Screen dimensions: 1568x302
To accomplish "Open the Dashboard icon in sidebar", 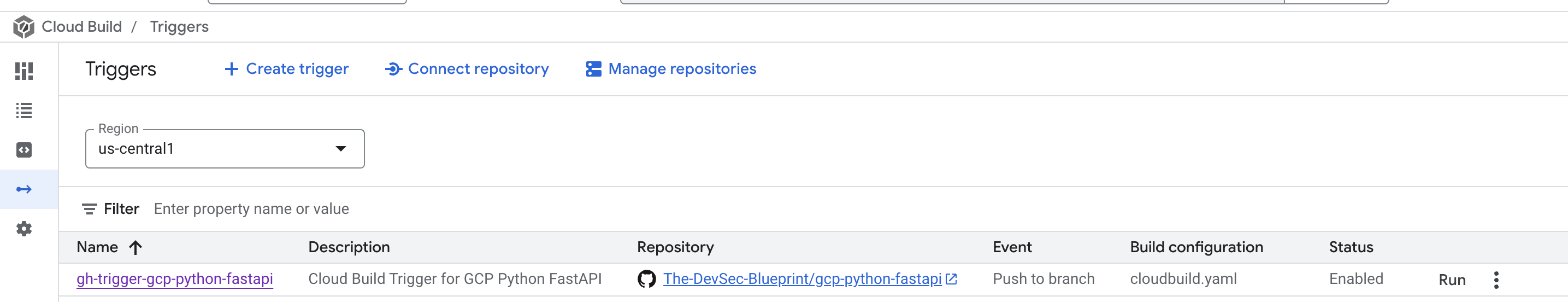I will (23, 71).
